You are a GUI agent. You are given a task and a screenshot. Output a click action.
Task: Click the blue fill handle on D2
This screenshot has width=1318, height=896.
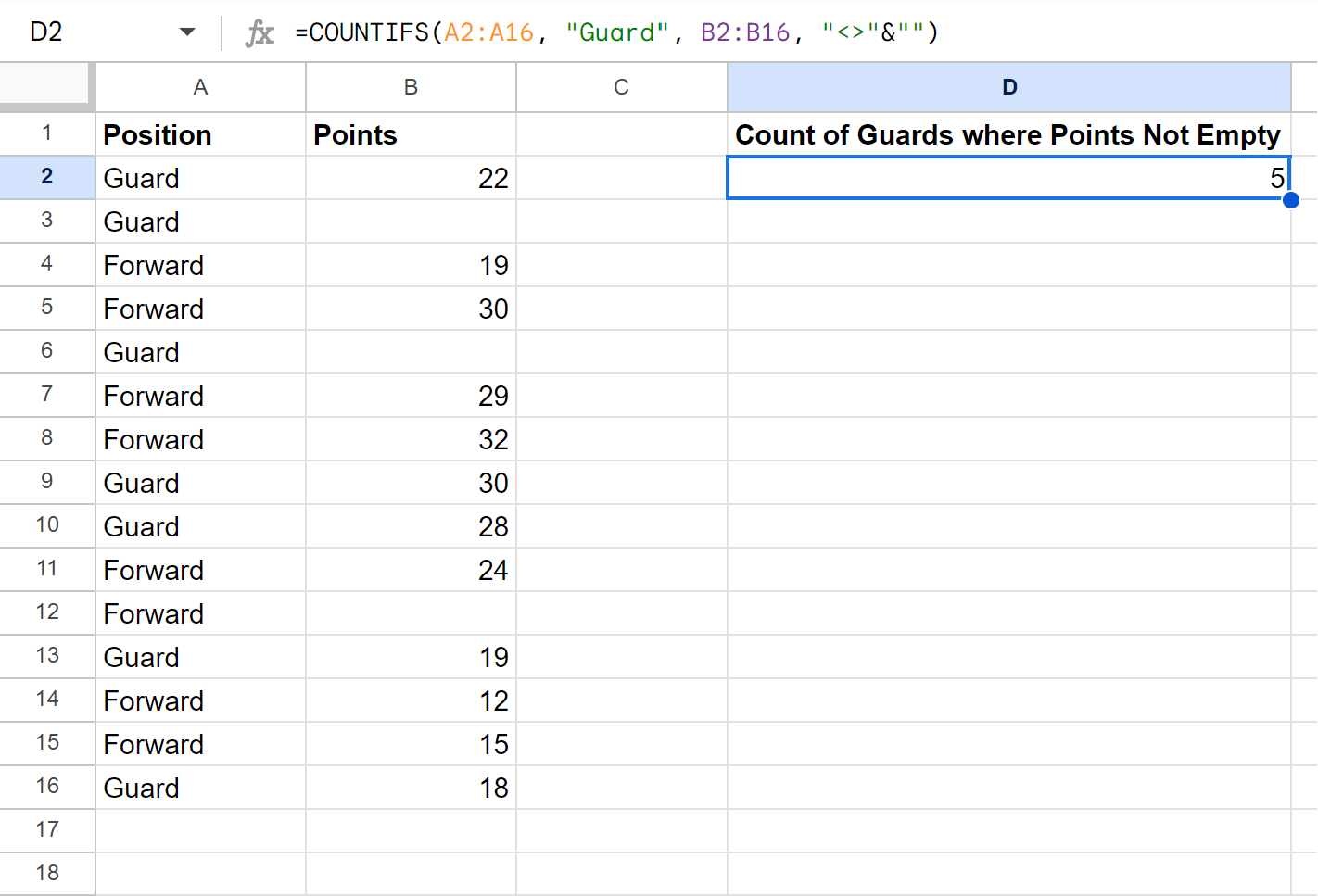pyautogui.click(x=1291, y=199)
